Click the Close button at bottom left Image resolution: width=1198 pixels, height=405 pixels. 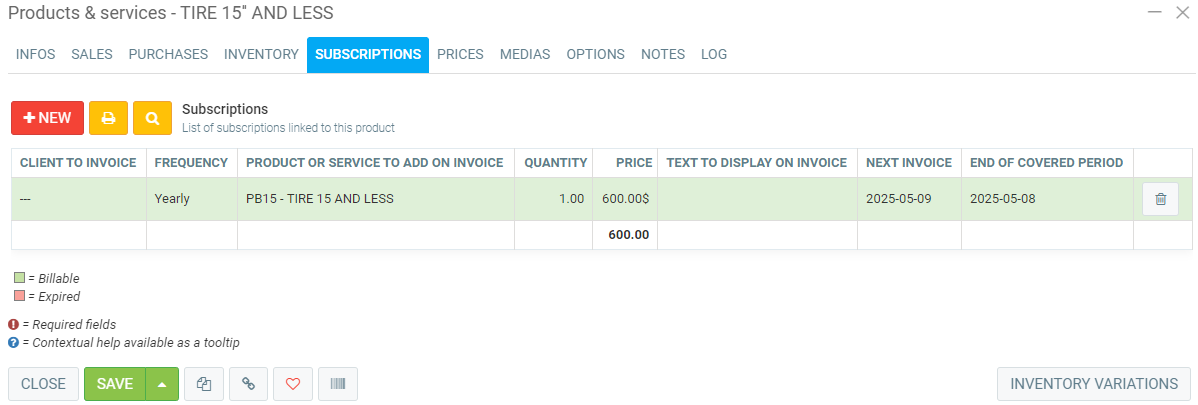point(43,384)
